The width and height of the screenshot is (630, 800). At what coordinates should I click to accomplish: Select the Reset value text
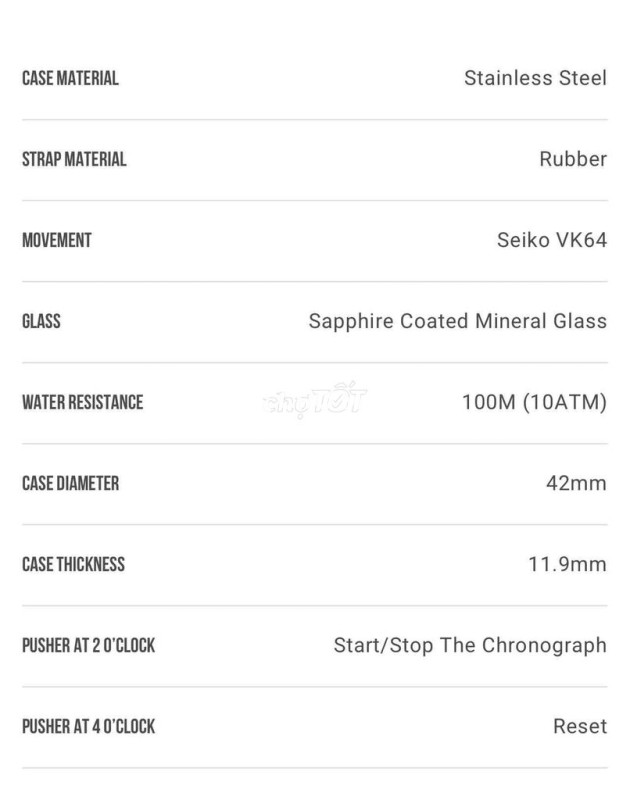click(x=580, y=727)
